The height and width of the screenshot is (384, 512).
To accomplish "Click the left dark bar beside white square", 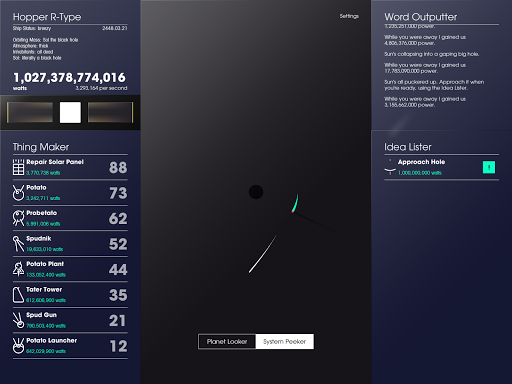I will (x=30, y=112).
